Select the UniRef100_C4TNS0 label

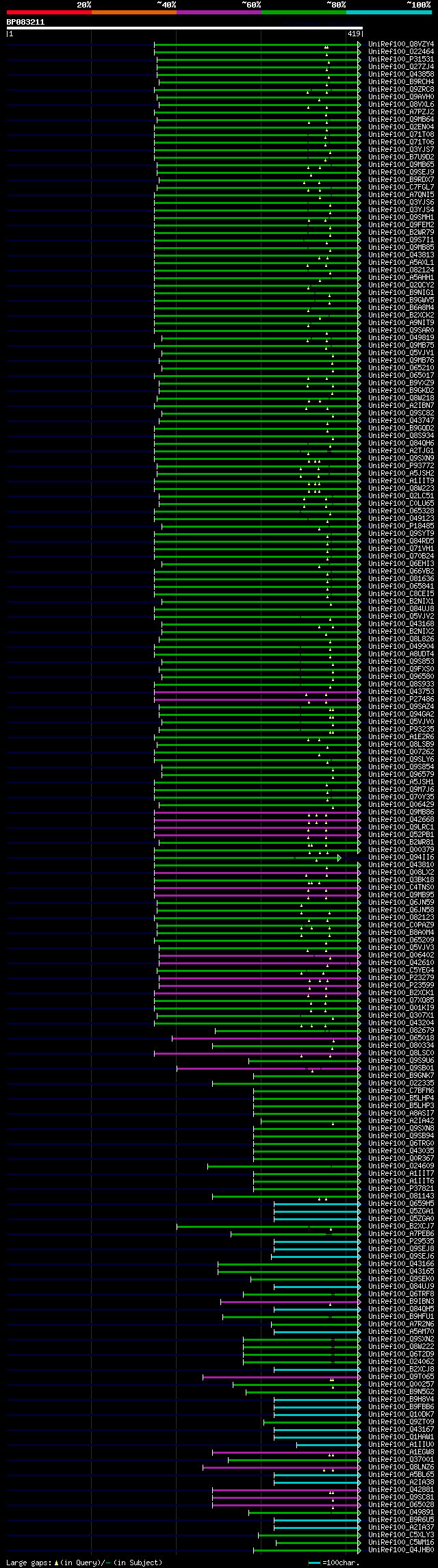(x=401, y=888)
